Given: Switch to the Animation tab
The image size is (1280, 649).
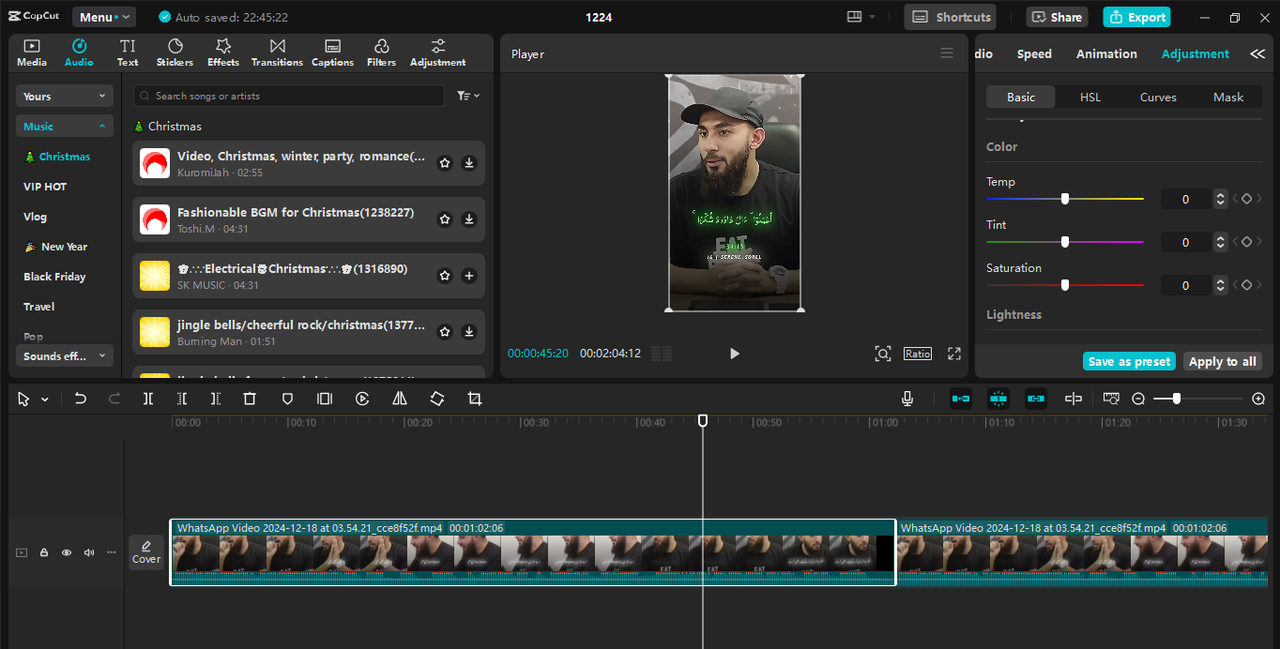Looking at the screenshot, I should point(1106,54).
